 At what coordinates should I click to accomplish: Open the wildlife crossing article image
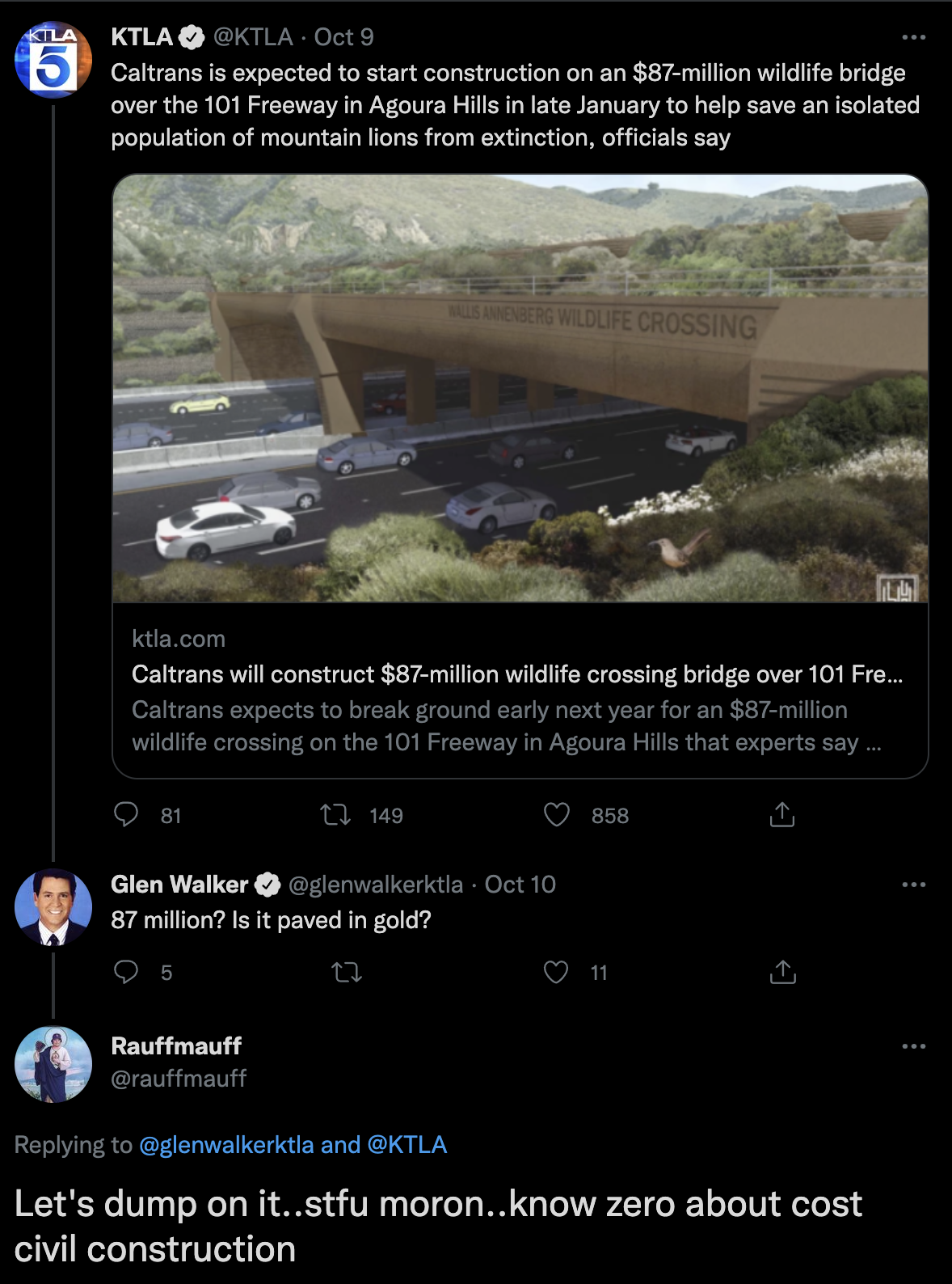(520, 388)
